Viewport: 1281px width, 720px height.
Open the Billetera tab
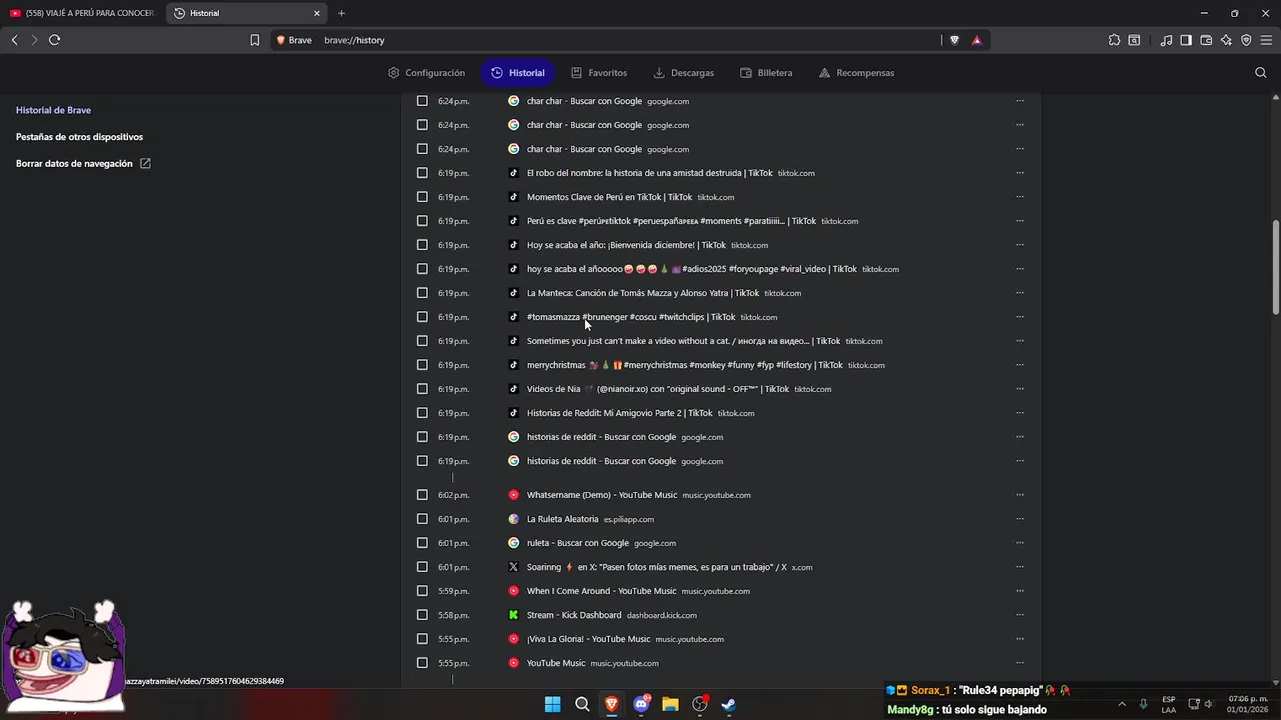[x=766, y=73]
